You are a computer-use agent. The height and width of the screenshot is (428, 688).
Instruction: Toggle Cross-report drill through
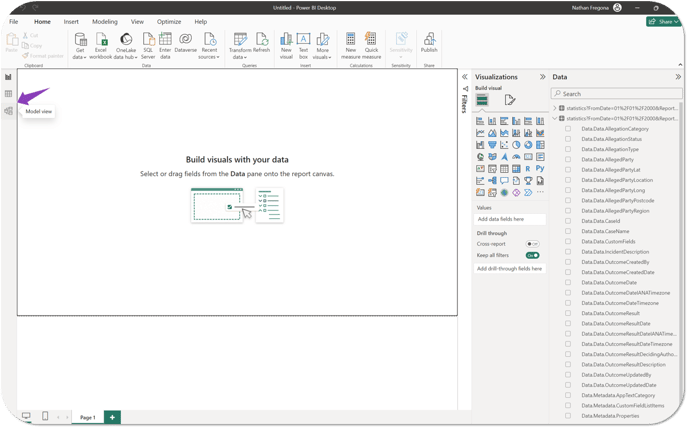[532, 244]
